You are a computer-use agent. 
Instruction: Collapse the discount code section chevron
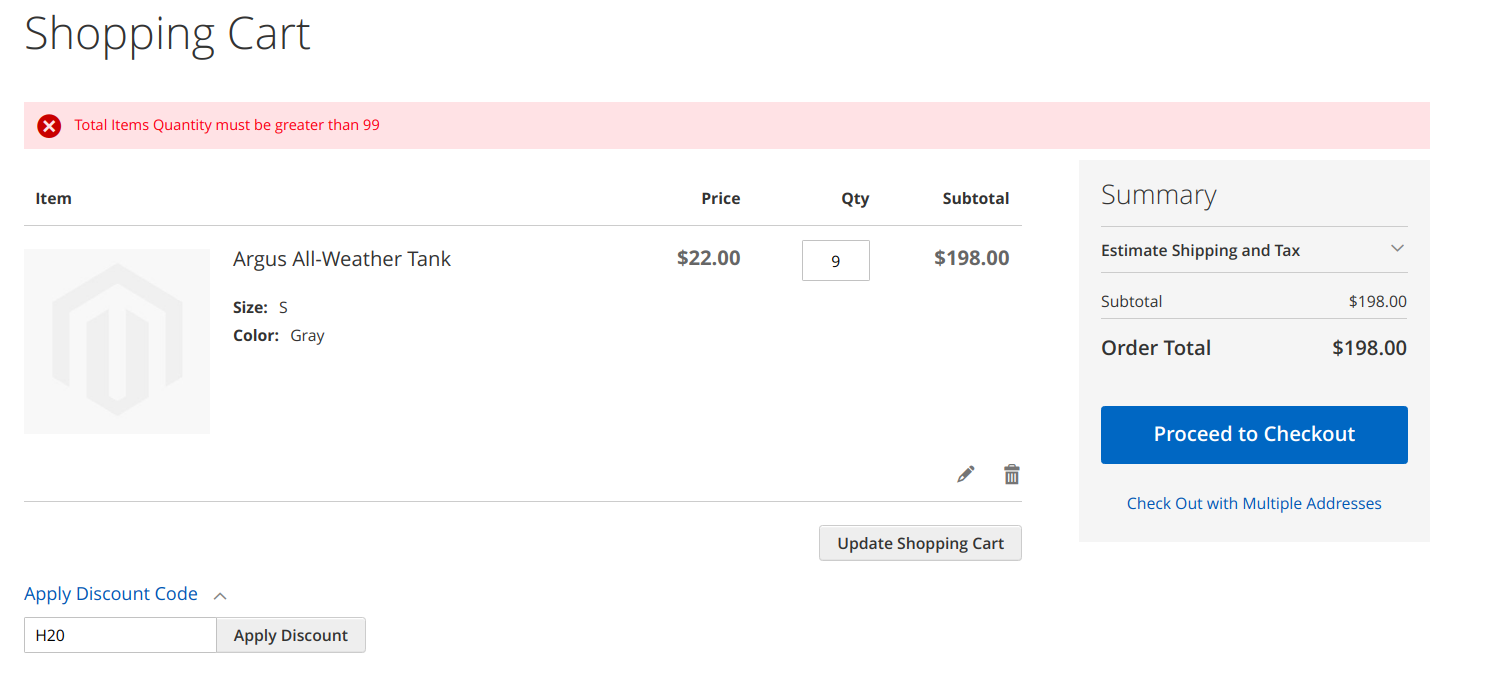[x=221, y=595]
